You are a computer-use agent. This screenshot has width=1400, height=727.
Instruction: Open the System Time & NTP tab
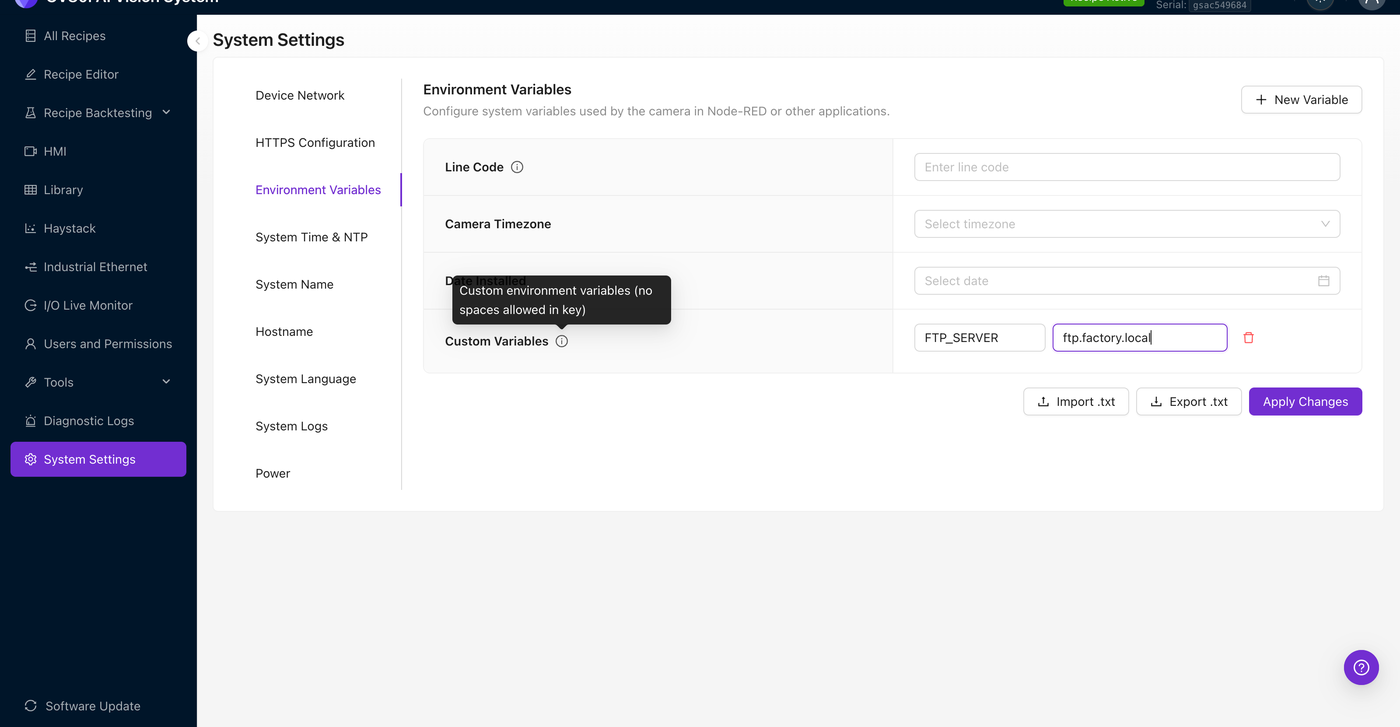[311, 237]
